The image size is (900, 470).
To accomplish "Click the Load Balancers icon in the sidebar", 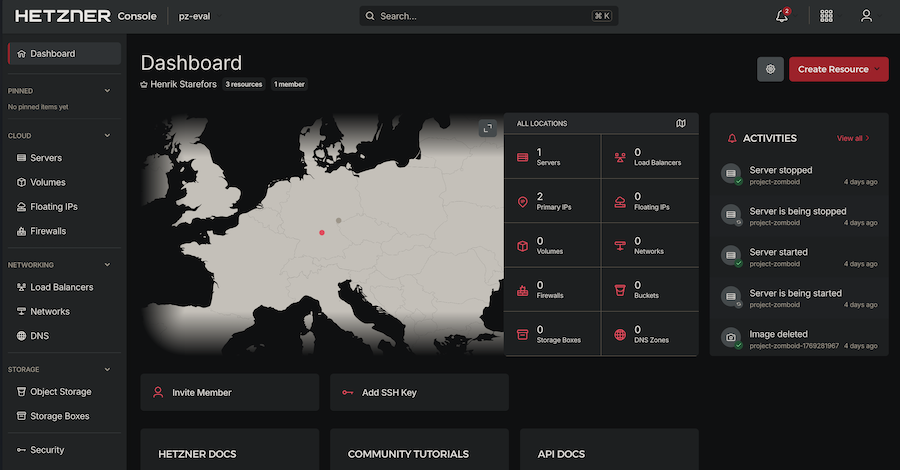I will pos(21,287).
